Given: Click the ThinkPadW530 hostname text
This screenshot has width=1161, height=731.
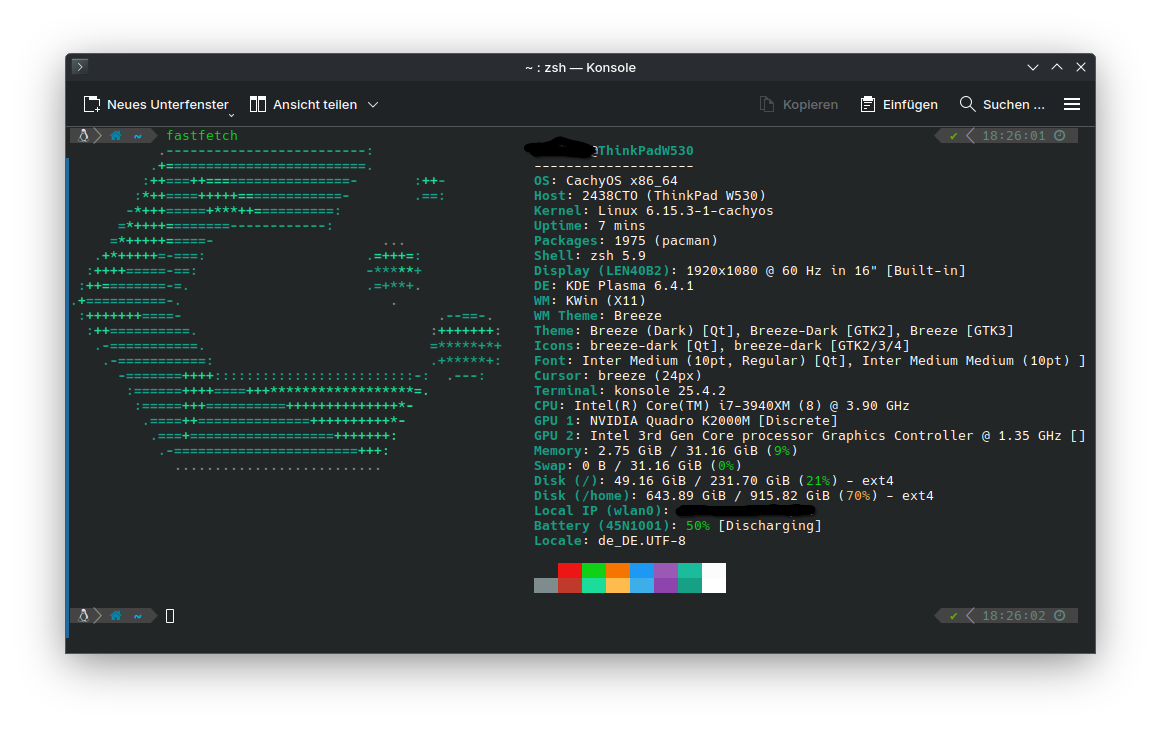Looking at the screenshot, I should [646, 150].
